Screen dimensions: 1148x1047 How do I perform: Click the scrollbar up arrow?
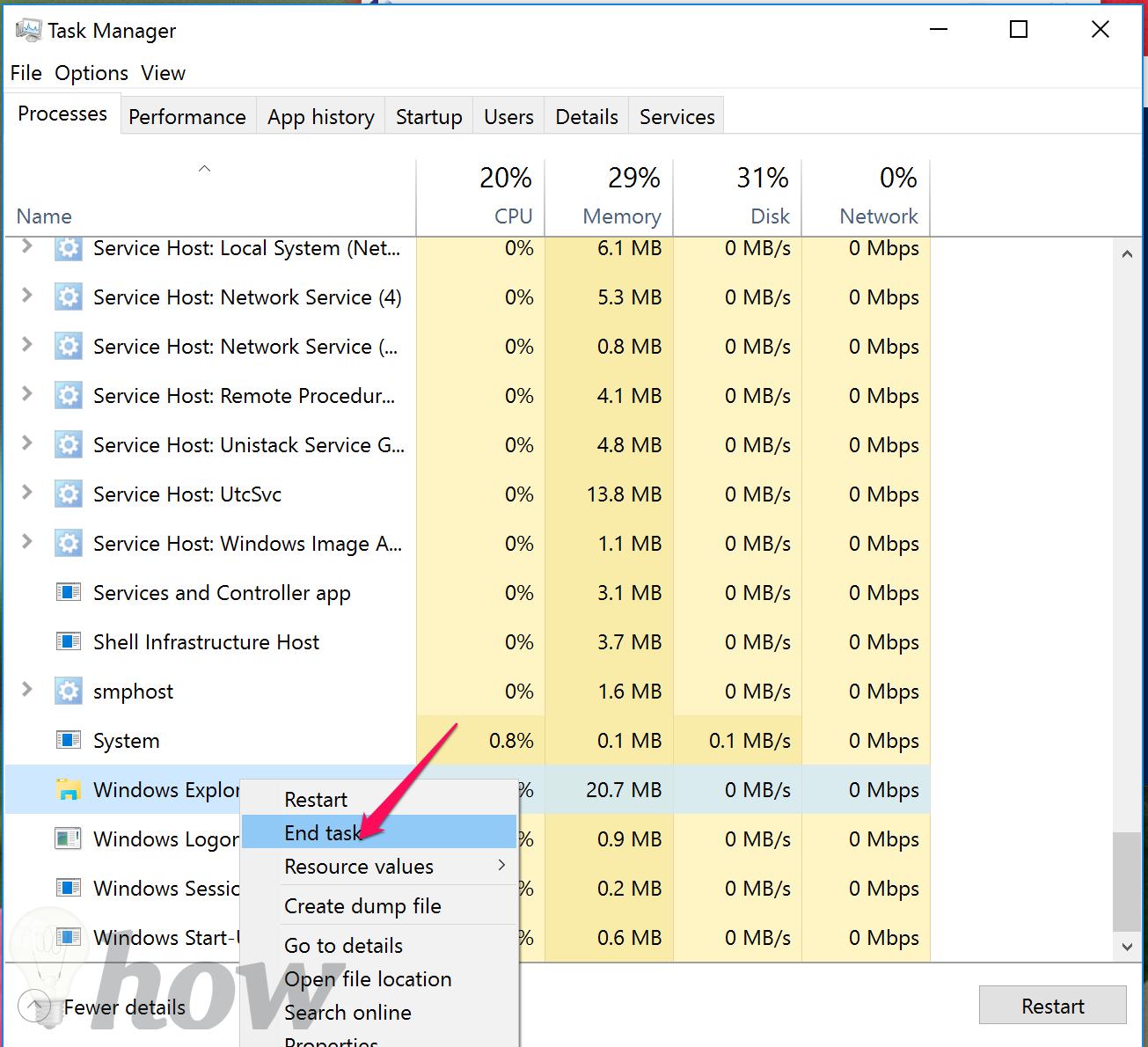click(x=1126, y=253)
